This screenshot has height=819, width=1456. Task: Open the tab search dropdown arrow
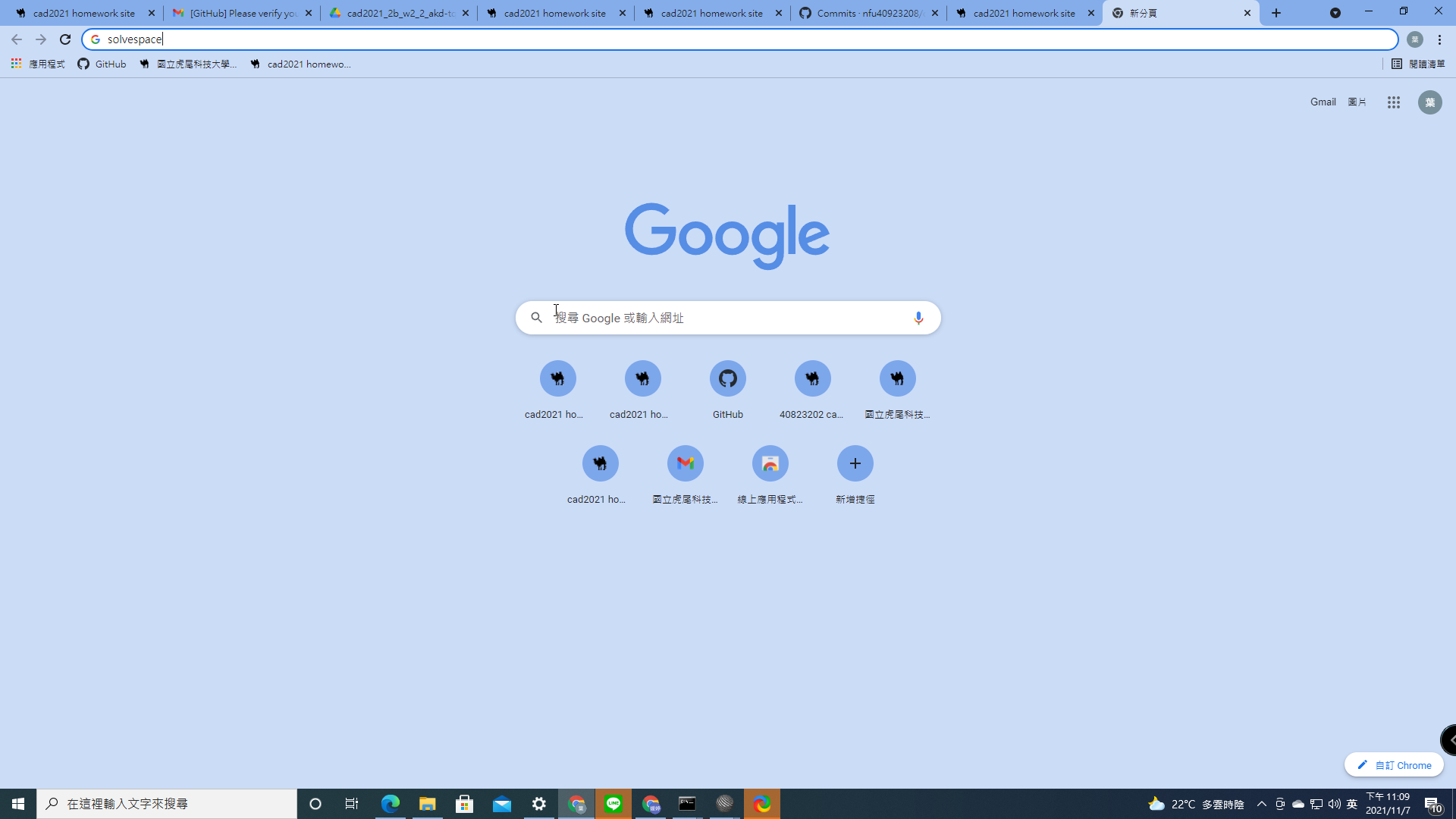[x=1335, y=13]
